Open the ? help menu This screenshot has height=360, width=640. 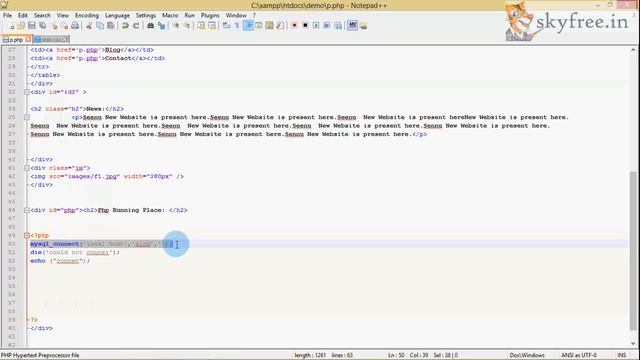click(254, 16)
